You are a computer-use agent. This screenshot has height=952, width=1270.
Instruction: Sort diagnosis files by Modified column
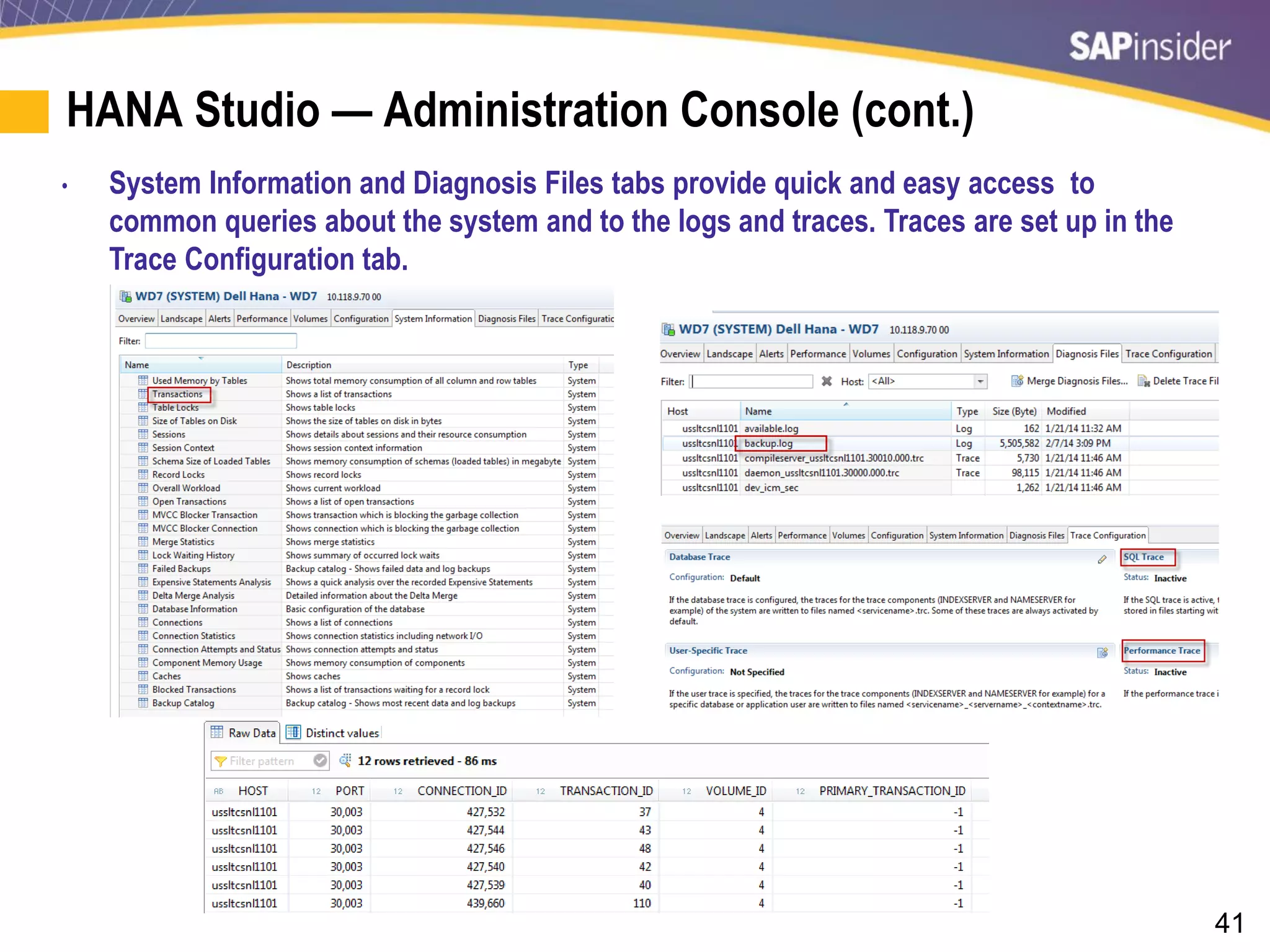1085,412
